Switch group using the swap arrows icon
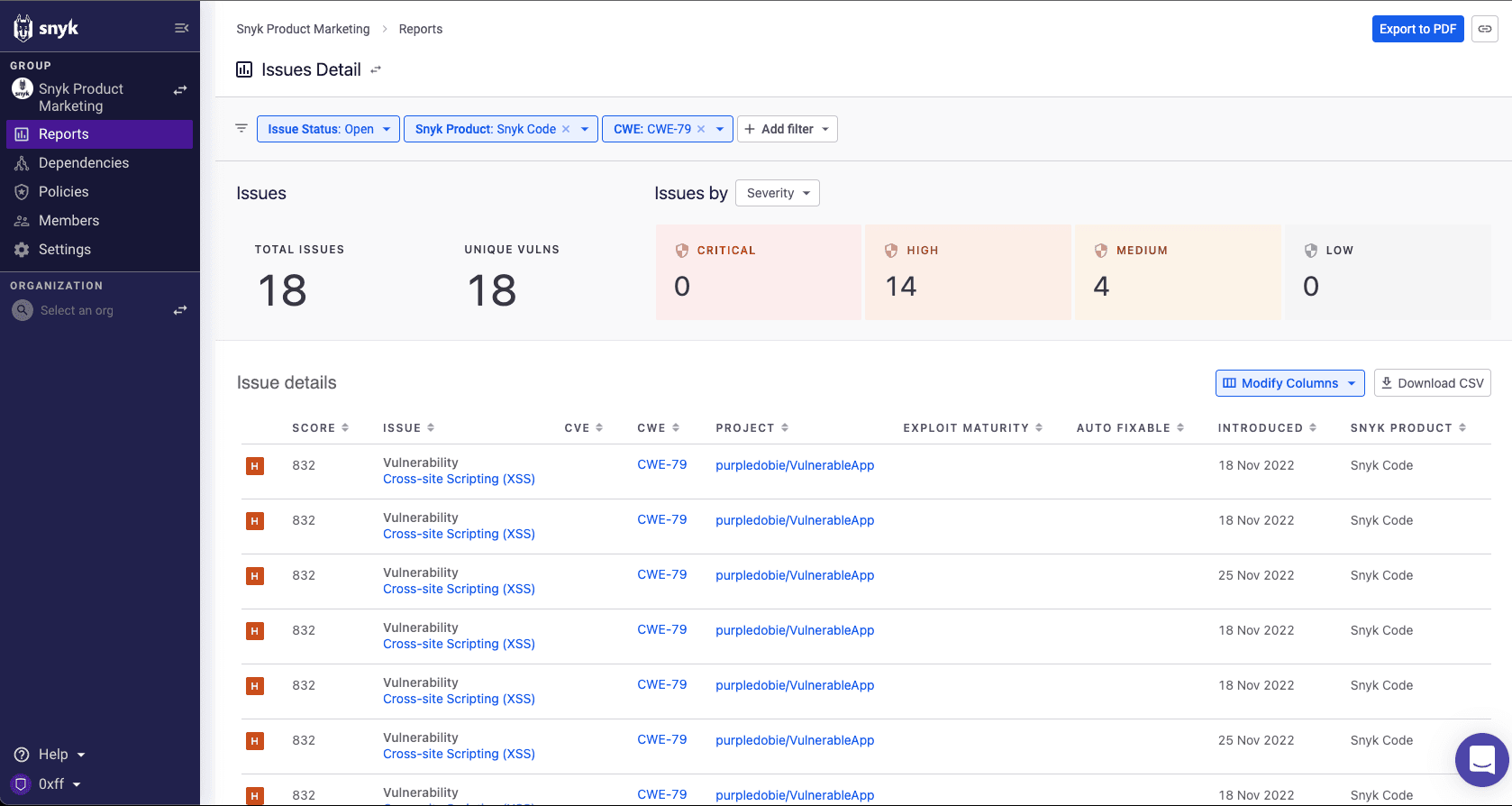1512x806 pixels. click(x=180, y=90)
